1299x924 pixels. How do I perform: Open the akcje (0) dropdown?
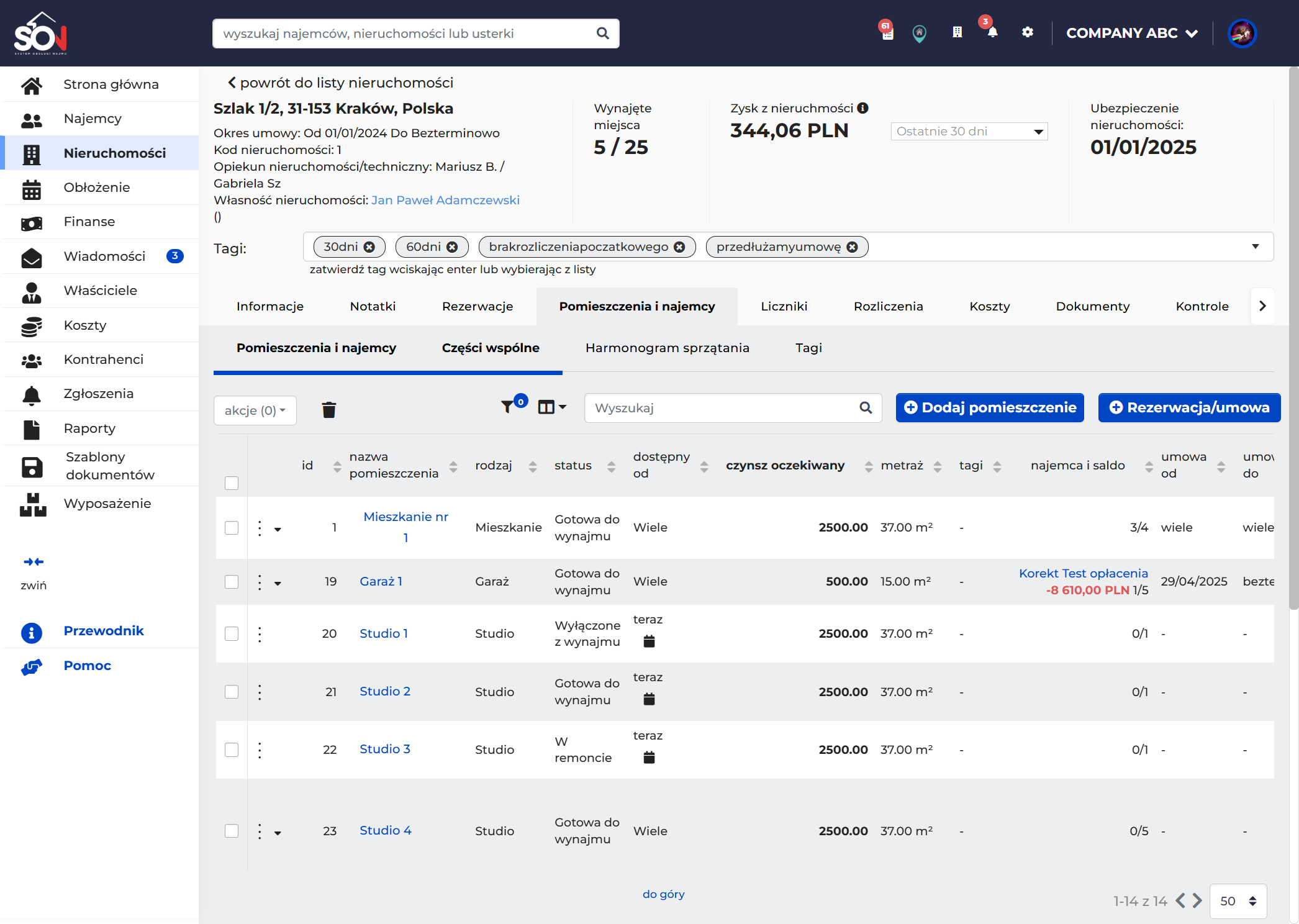[255, 410]
